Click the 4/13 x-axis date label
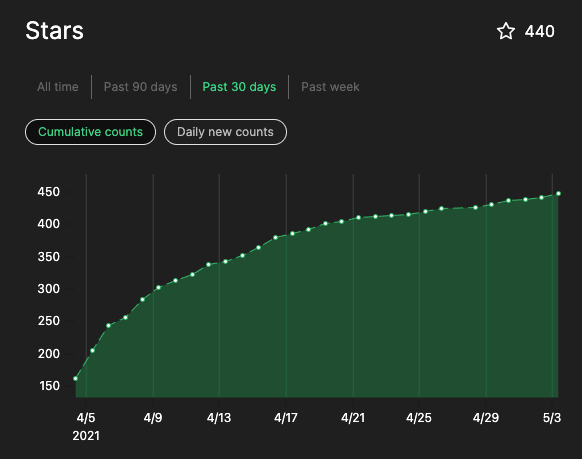Screen dimensions: 582x459 (x=219, y=418)
